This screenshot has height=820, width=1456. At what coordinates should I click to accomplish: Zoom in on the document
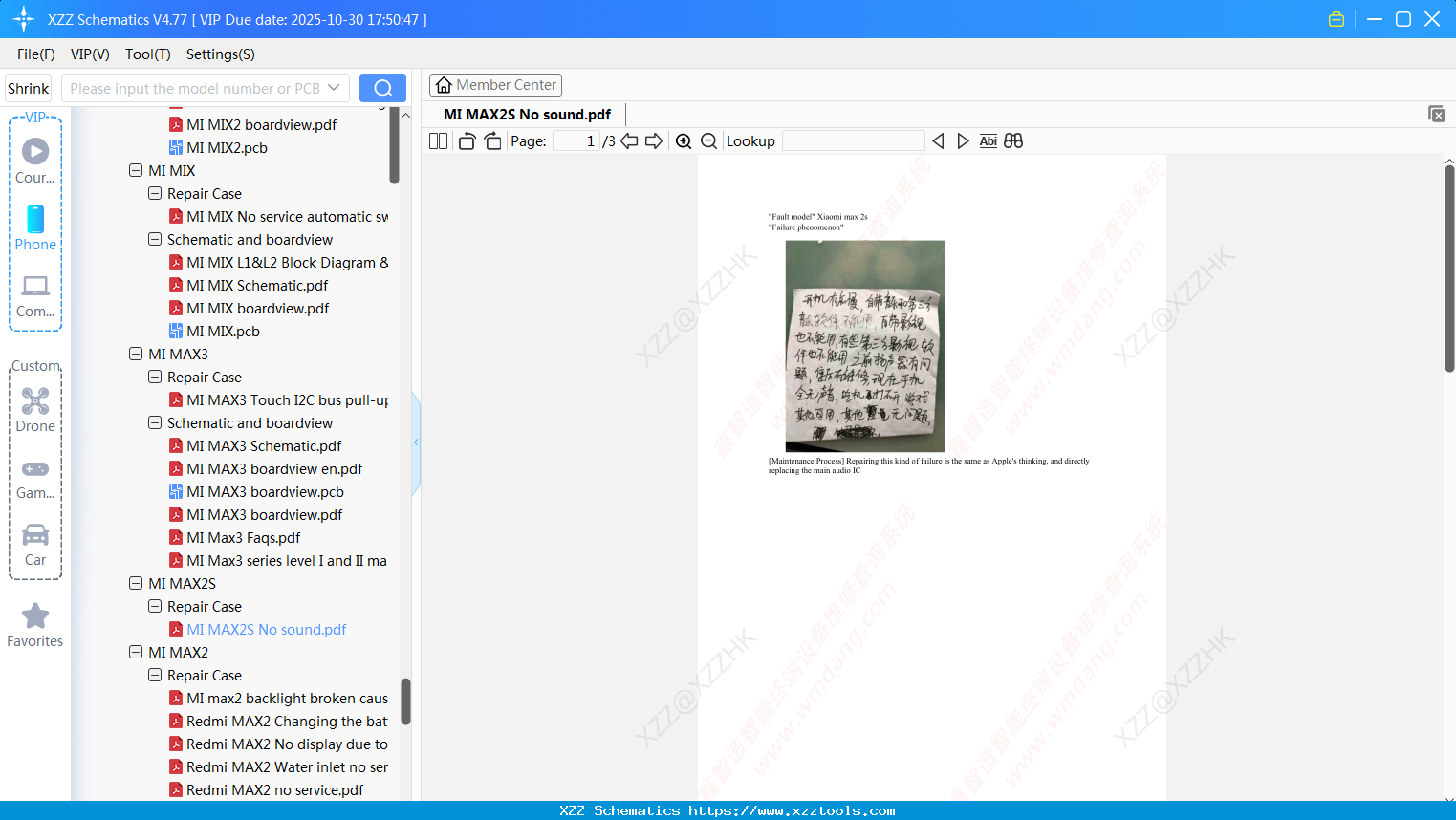point(684,141)
